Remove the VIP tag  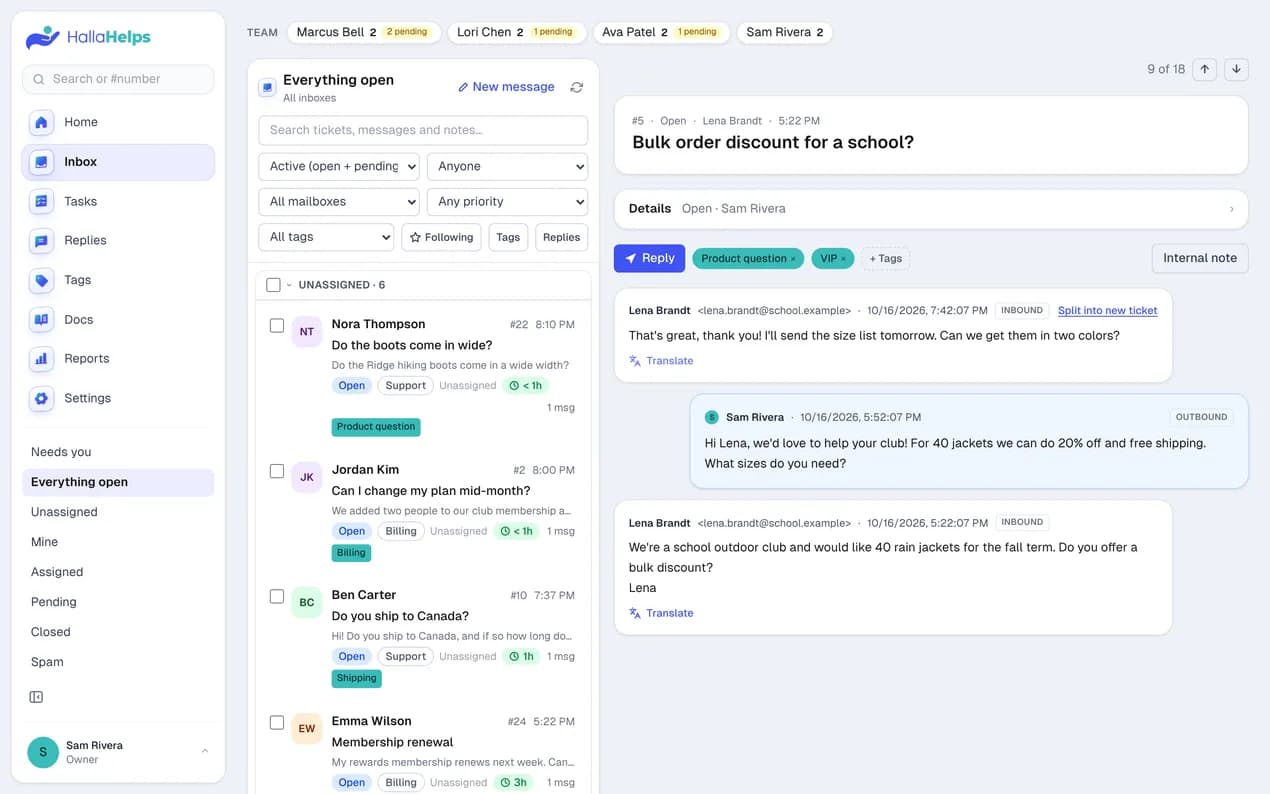(x=843, y=259)
